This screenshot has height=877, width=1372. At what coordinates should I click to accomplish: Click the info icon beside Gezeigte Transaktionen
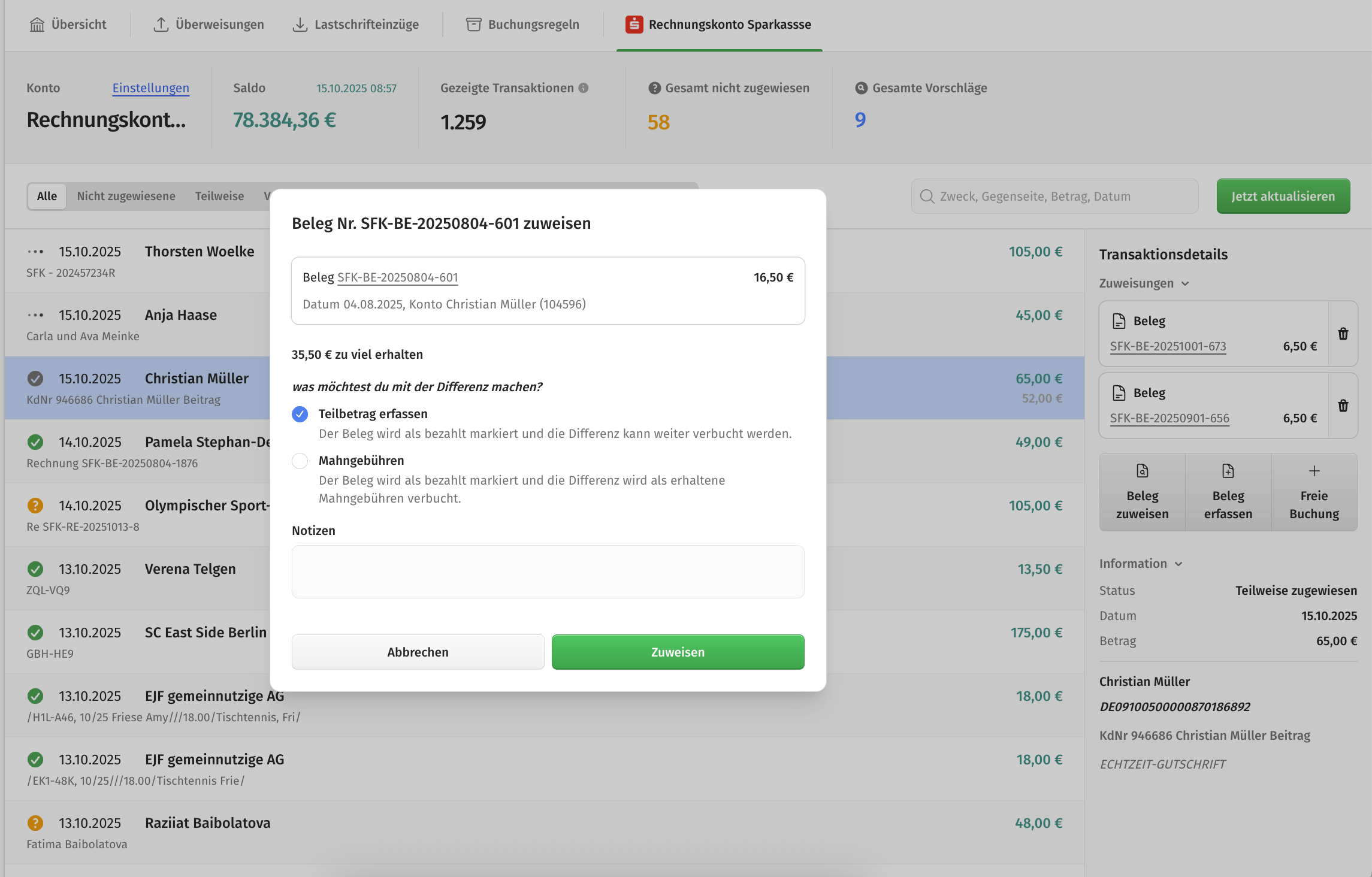click(x=584, y=88)
